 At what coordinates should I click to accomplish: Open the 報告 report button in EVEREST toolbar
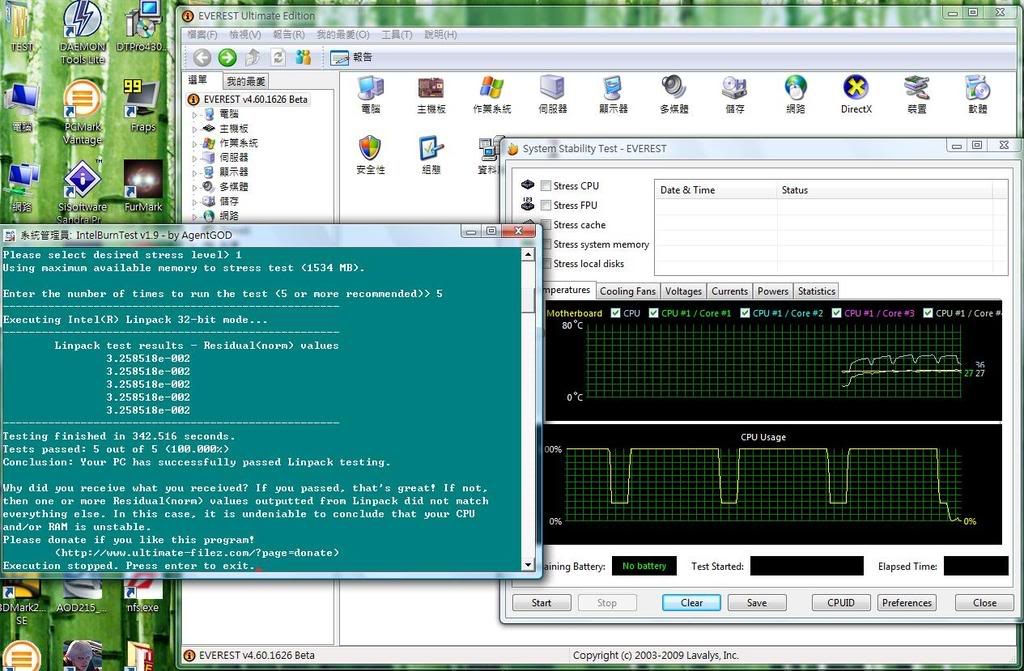351,57
